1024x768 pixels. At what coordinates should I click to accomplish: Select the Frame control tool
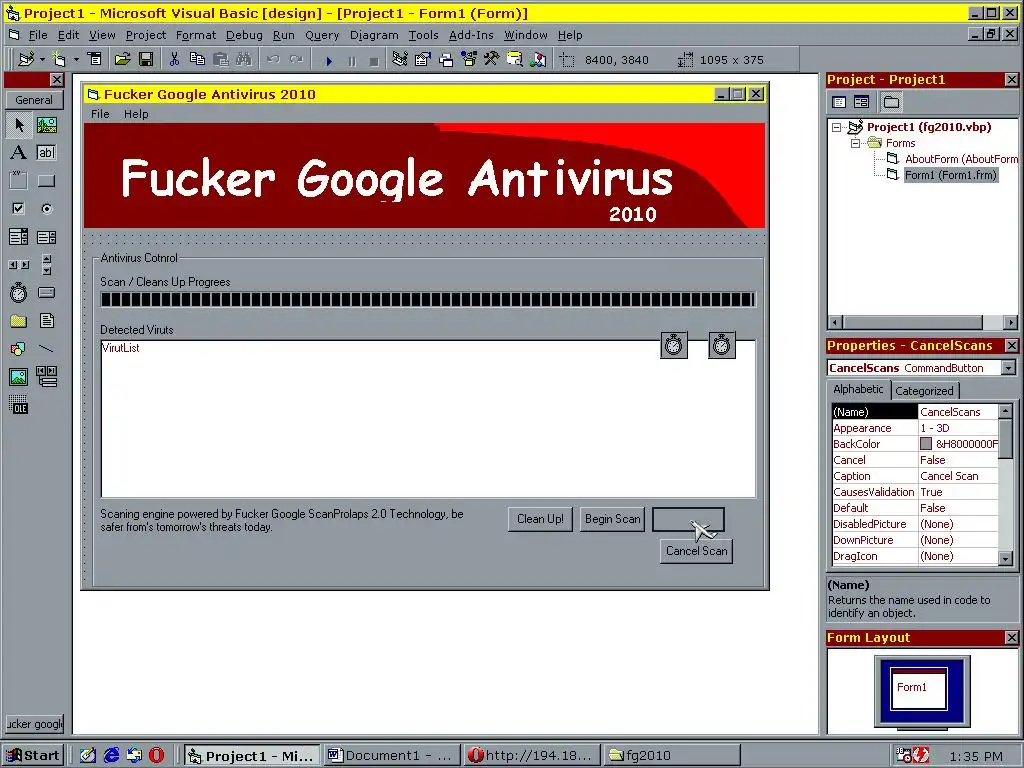(x=18, y=180)
